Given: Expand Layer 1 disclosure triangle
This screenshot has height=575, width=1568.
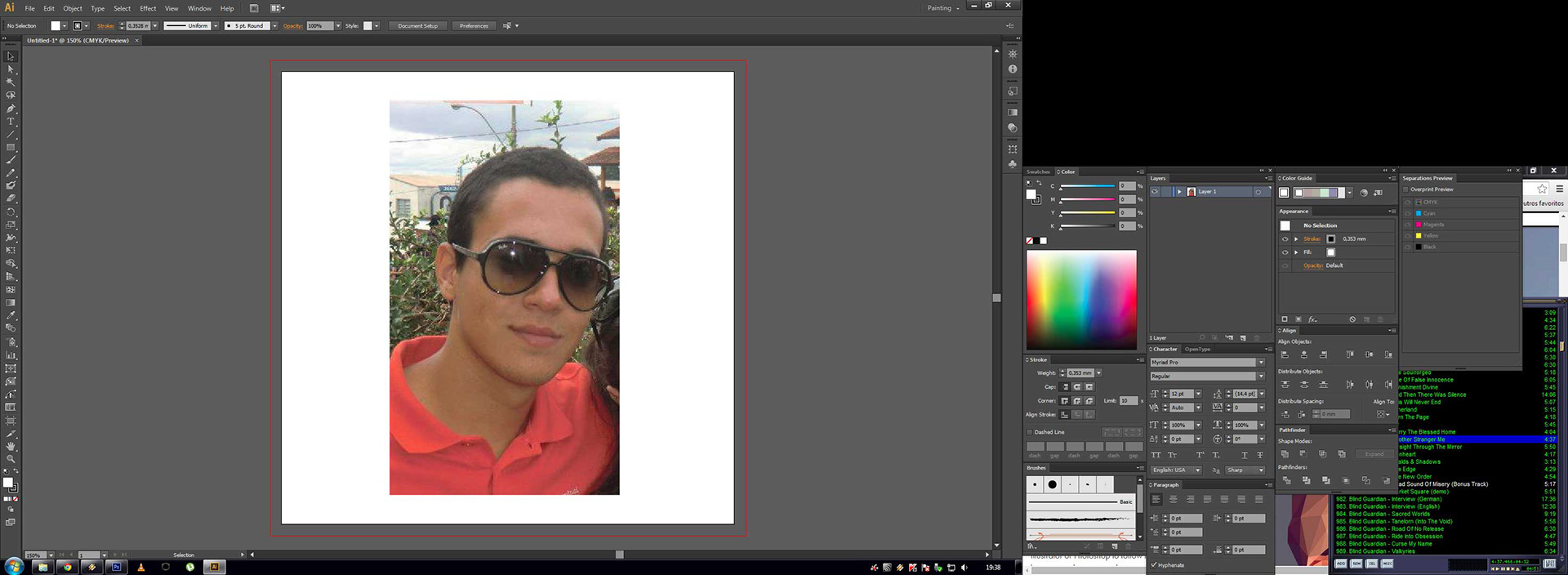Looking at the screenshot, I should pos(1179,192).
